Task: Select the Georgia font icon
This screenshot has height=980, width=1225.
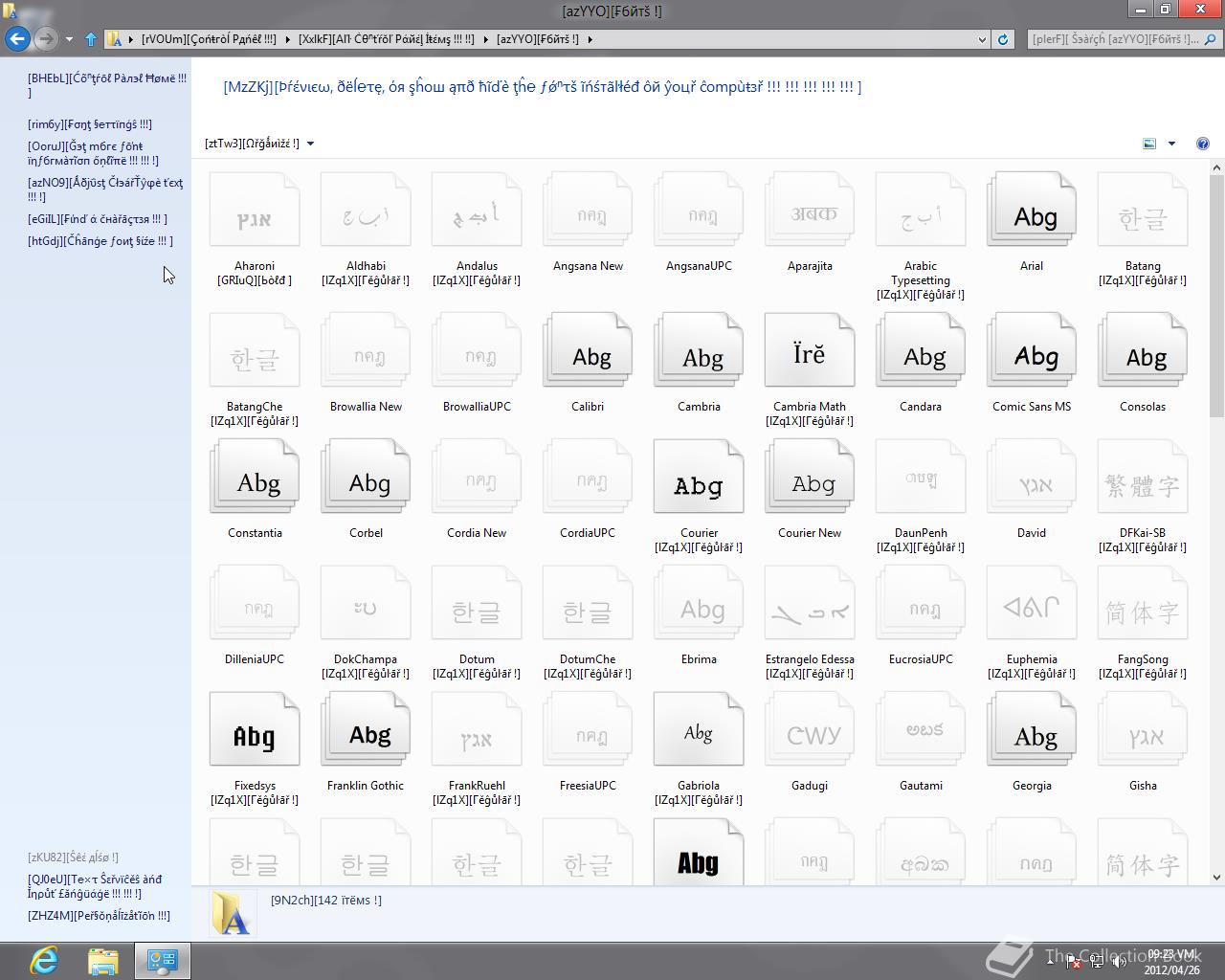Action: coord(1032,730)
